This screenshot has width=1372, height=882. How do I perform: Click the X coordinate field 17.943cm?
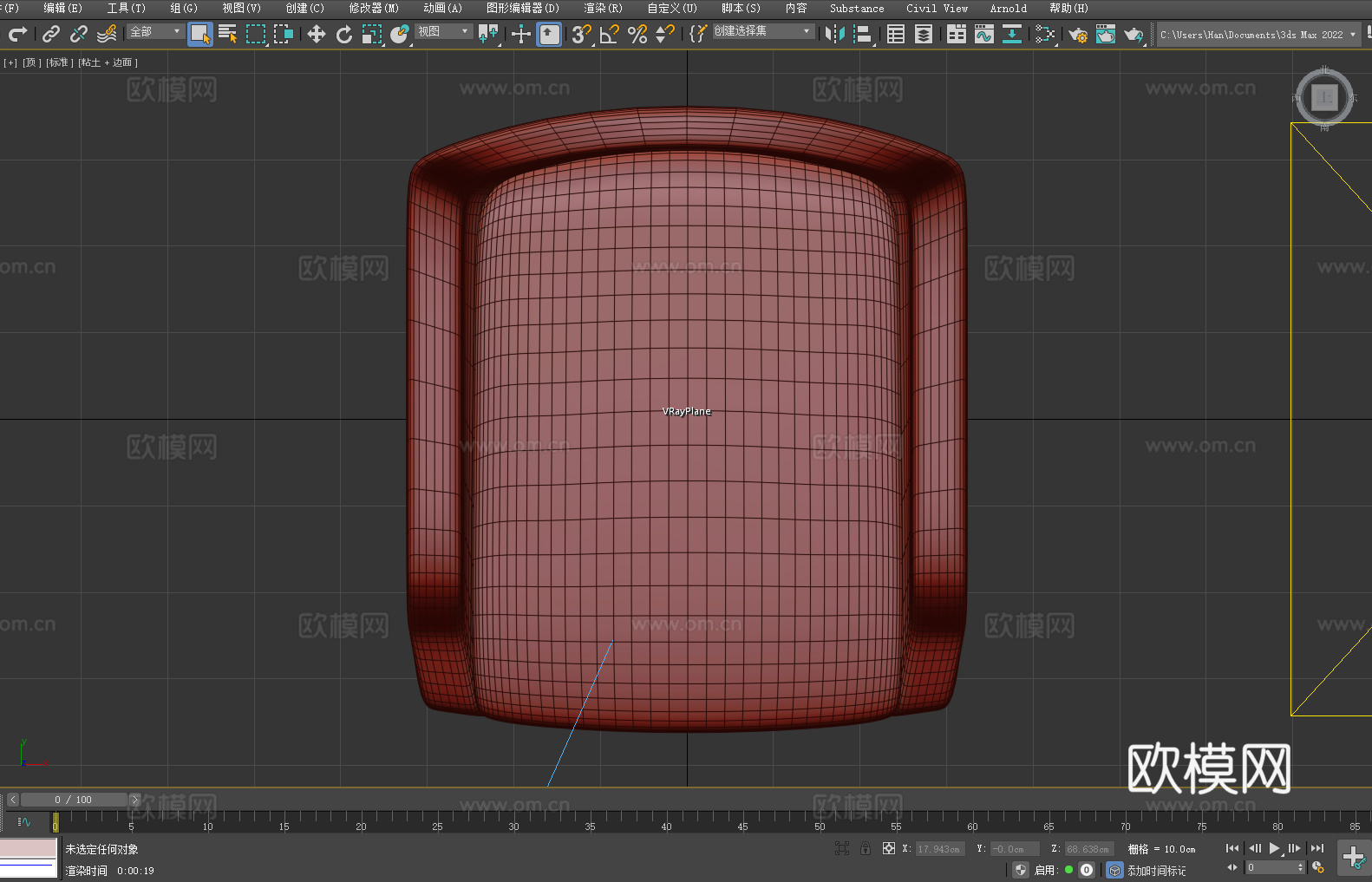pyautogui.click(x=939, y=849)
